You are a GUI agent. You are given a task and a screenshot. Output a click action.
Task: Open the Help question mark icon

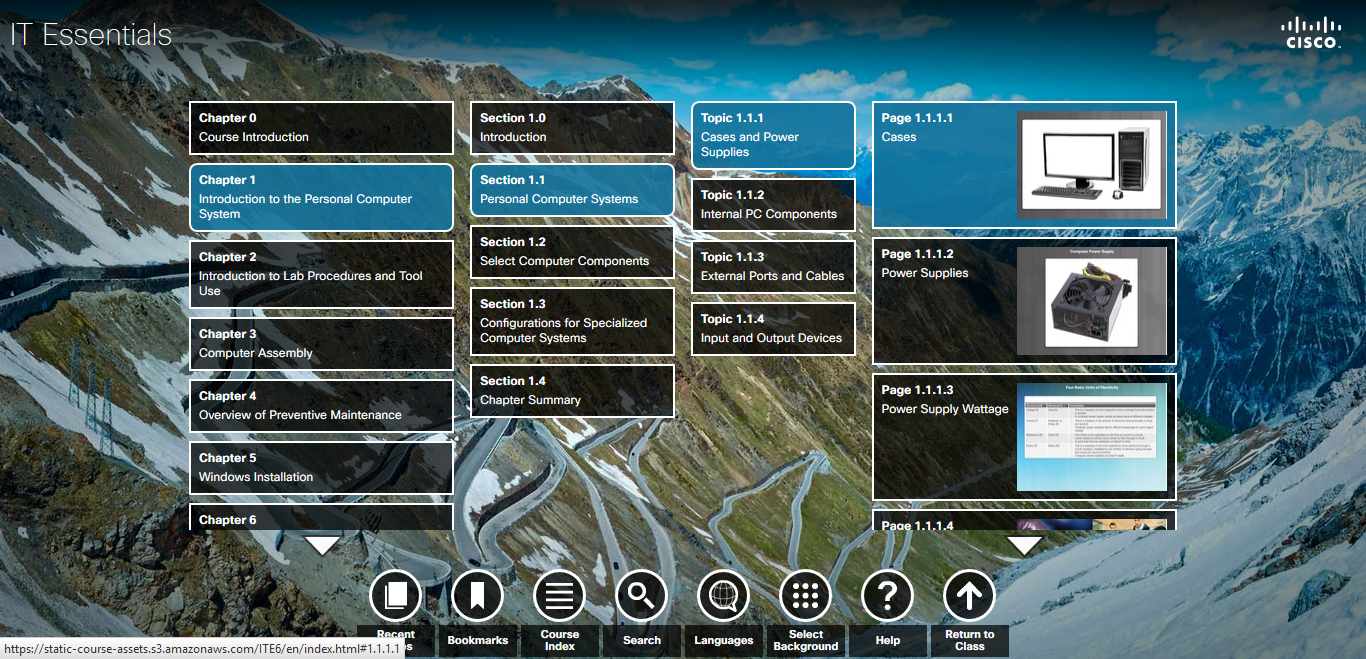pyautogui.click(x=887, y=597)
